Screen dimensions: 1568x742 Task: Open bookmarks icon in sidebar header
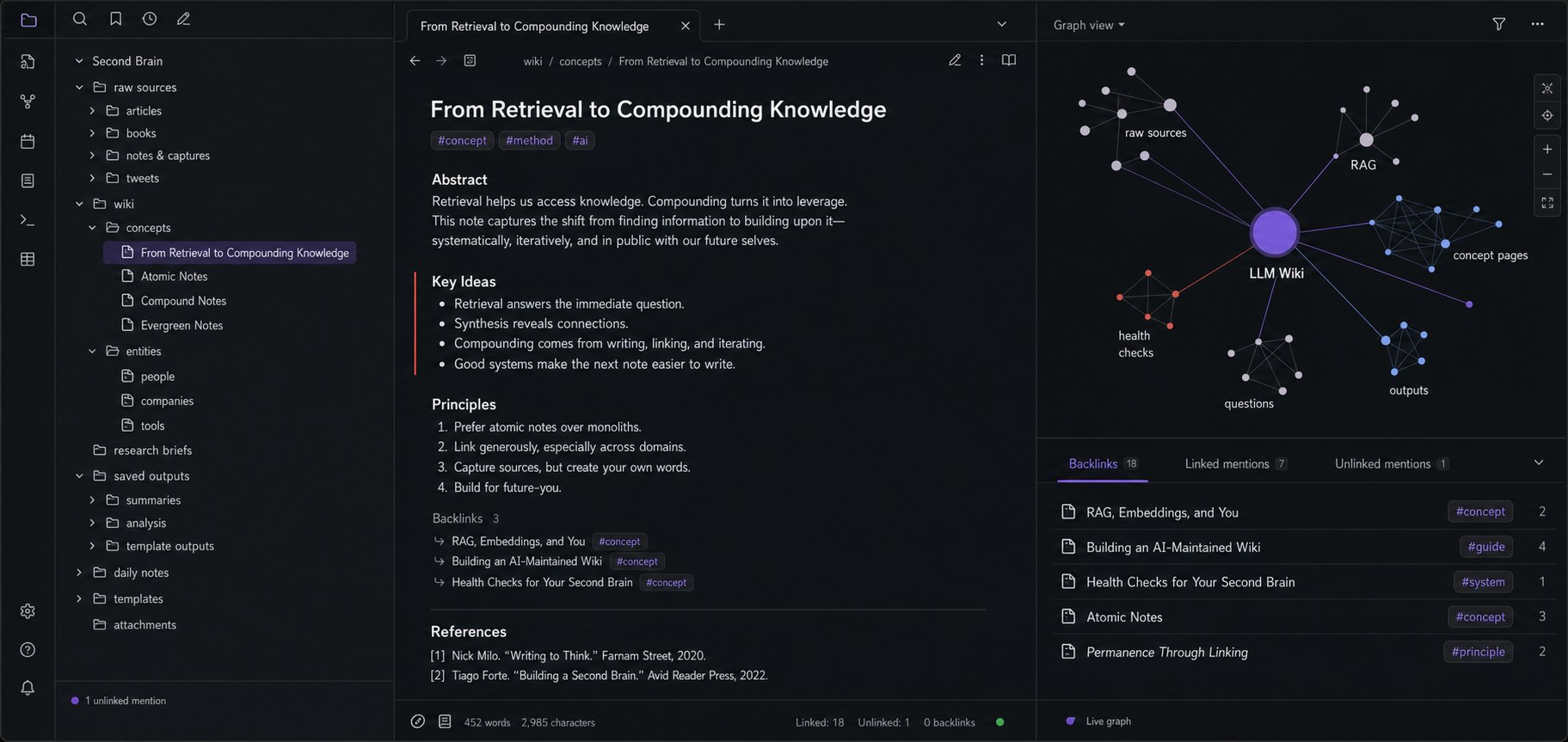115,19
